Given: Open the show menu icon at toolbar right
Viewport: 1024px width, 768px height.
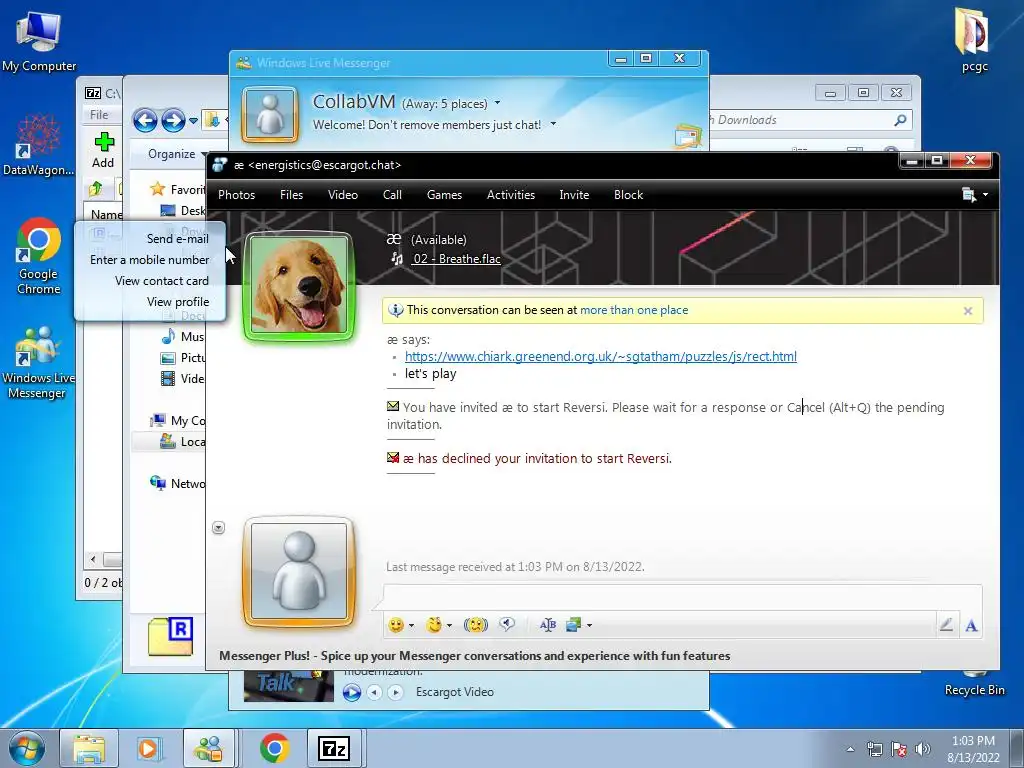Looking at the screenshot, I should tap(974, 195).
